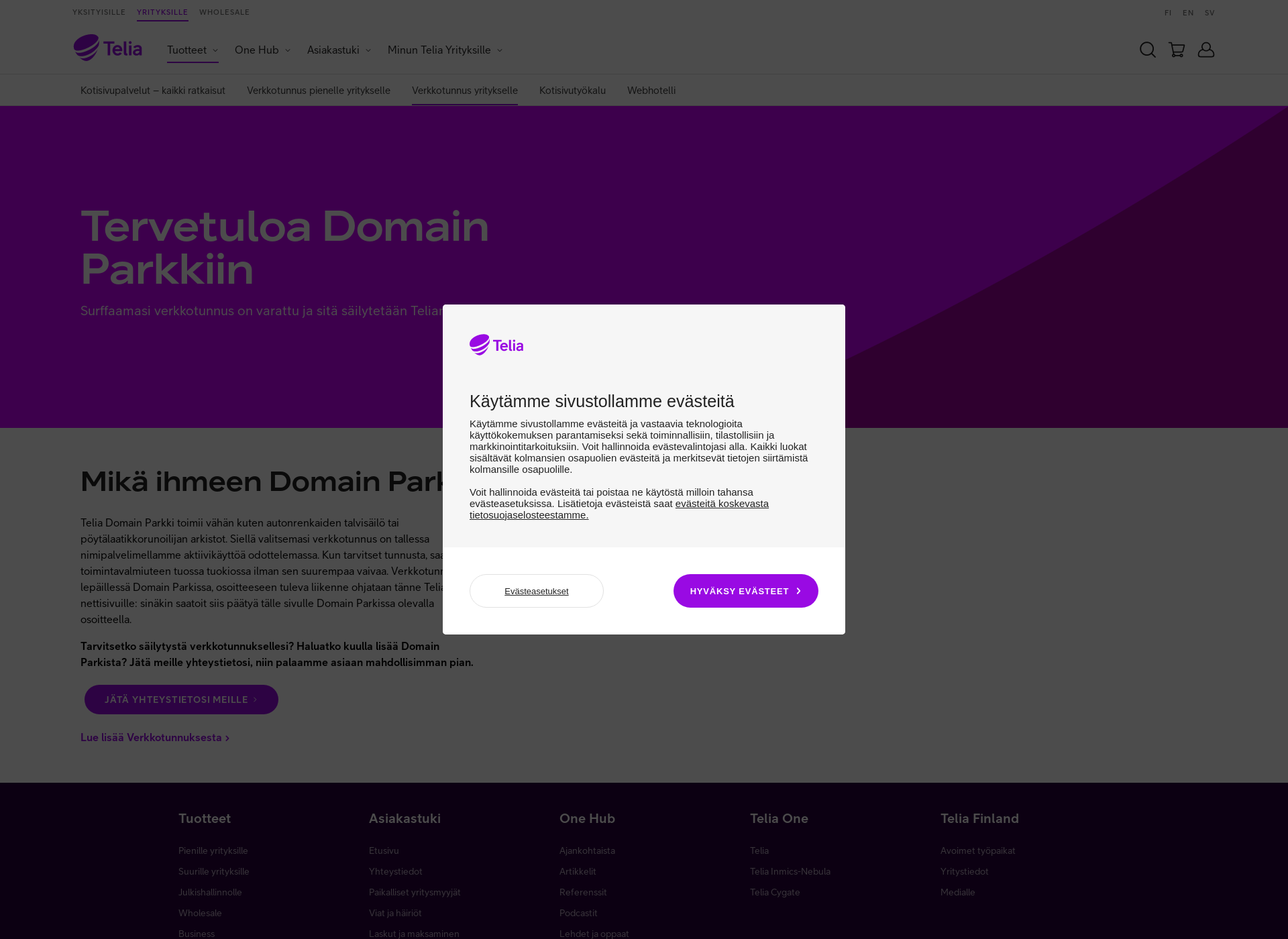Click the user account icon
Image resolution: width=1288 pixels, height=939 pixels.
click(1206, 49)
